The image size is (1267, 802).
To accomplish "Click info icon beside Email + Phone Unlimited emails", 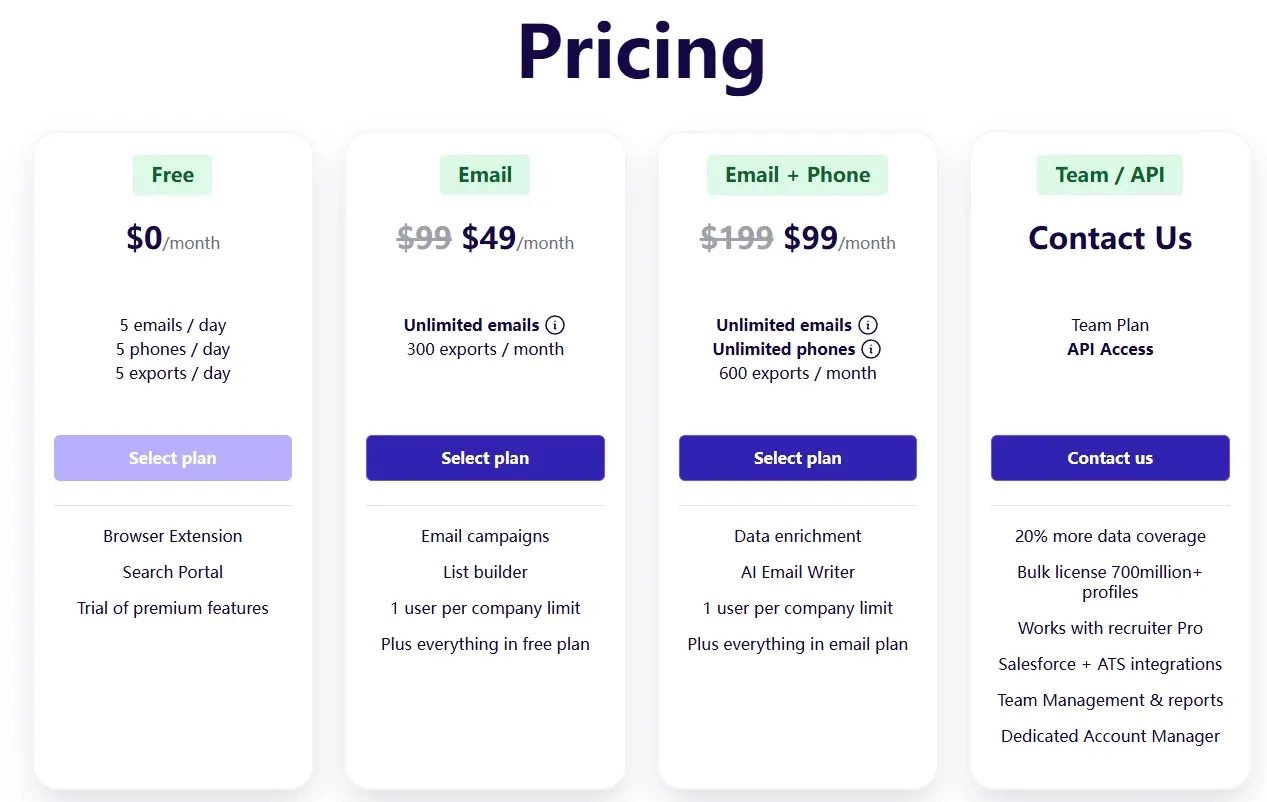I will coord(868,325).
